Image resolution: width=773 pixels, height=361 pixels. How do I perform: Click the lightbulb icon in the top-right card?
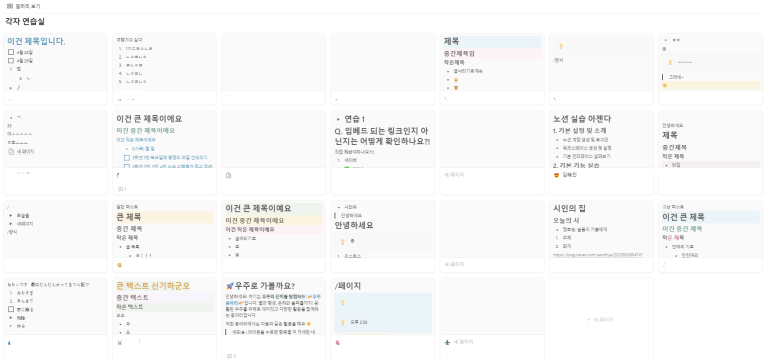(x=670, y=62)
